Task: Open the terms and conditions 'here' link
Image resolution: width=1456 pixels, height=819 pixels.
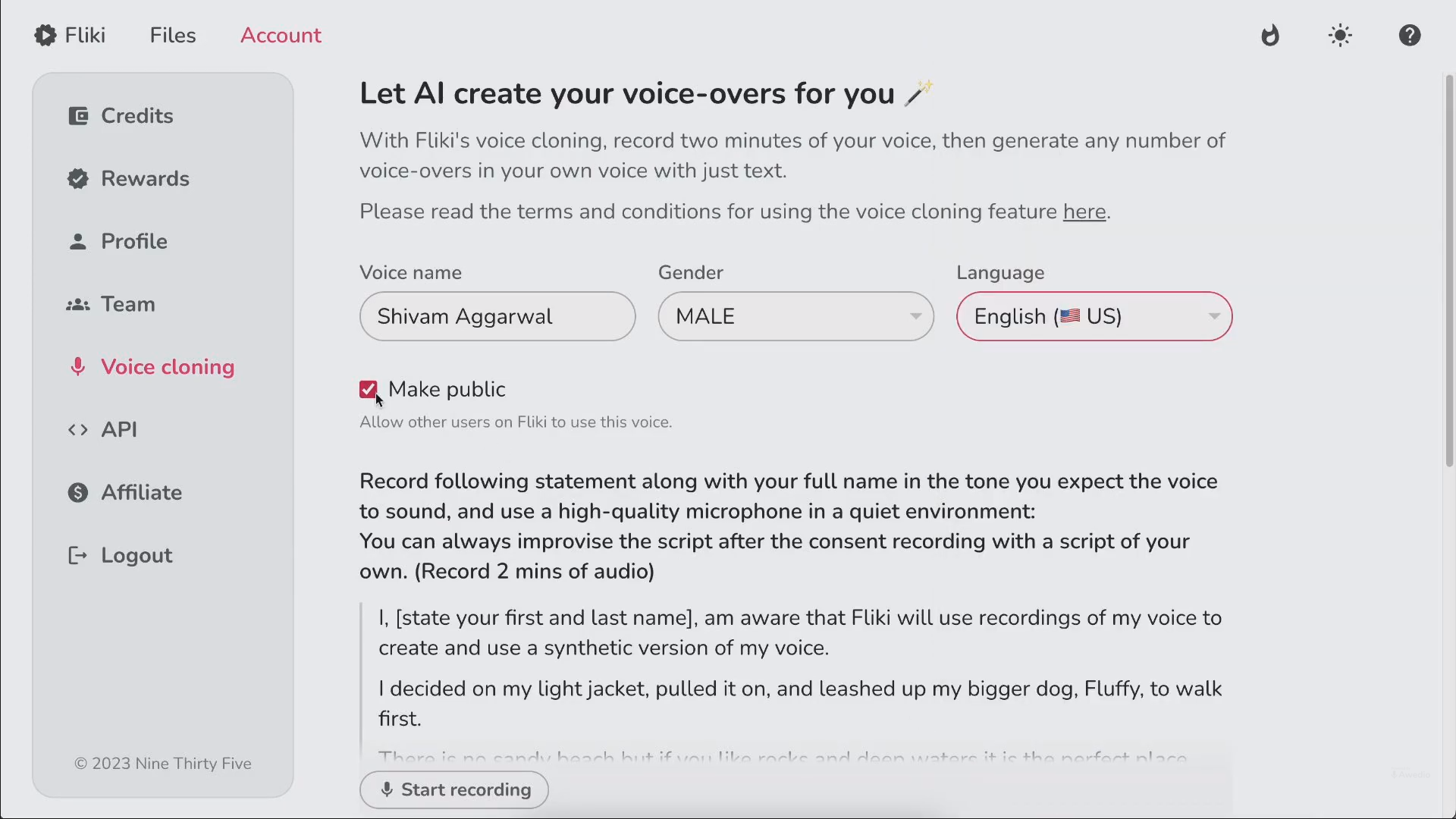Action: coord(1084,212)
